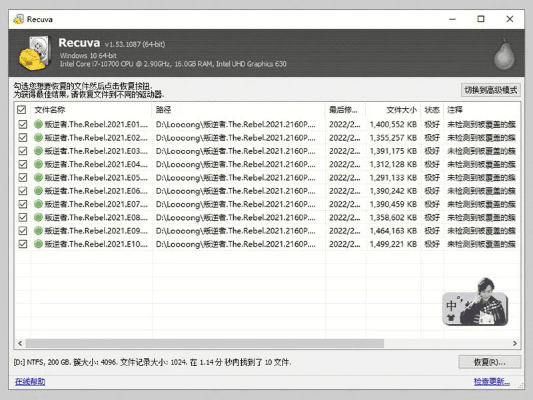
Task: Click green status dot of E08 file
Action: 38,218
